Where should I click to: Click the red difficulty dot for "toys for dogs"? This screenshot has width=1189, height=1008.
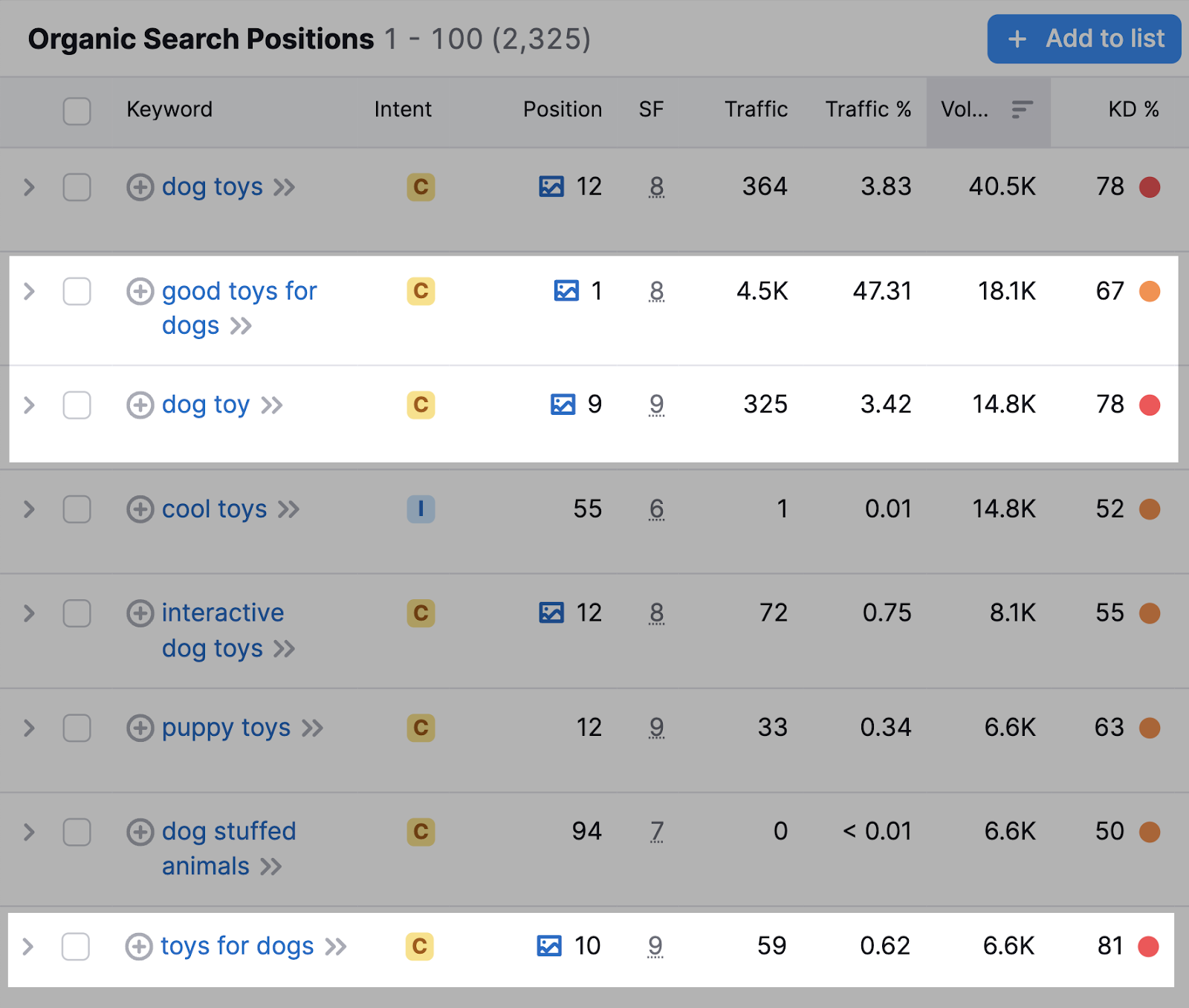click(1150, 946)
